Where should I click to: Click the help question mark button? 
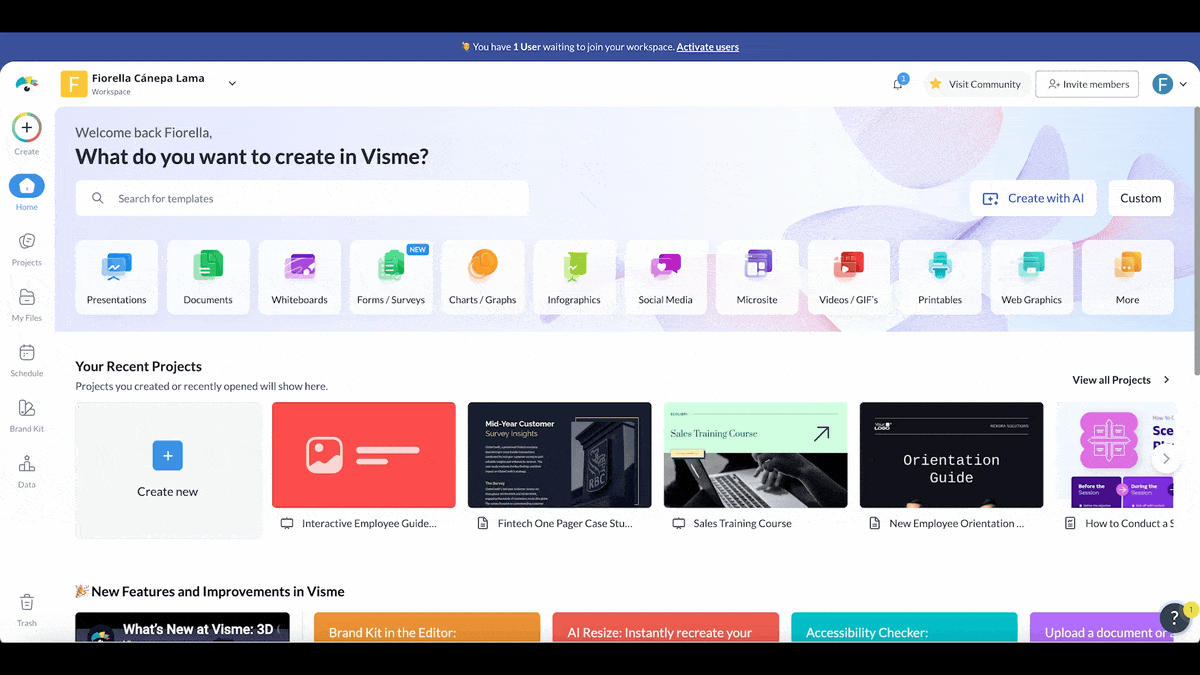(1175, 617)
